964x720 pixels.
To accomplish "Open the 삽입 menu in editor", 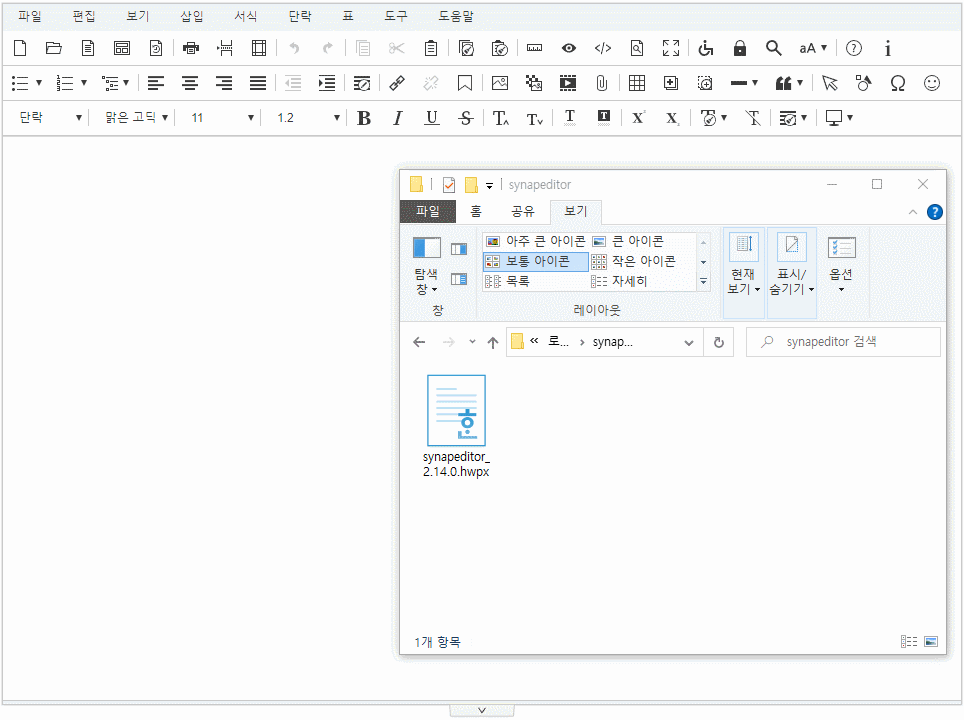I will coord(191,16).
